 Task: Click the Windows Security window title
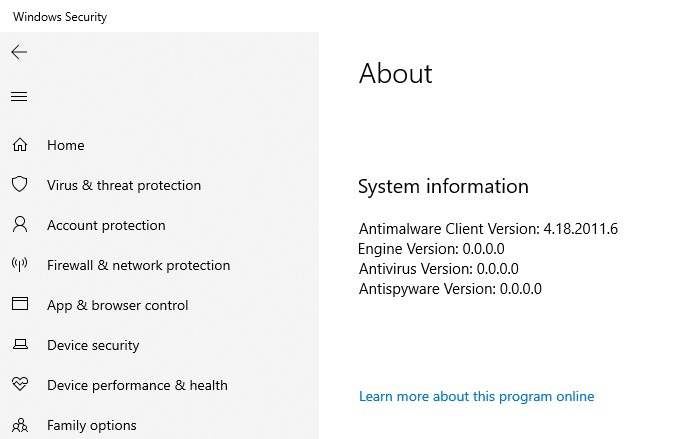pyautogui.click(x=60, y=17)
